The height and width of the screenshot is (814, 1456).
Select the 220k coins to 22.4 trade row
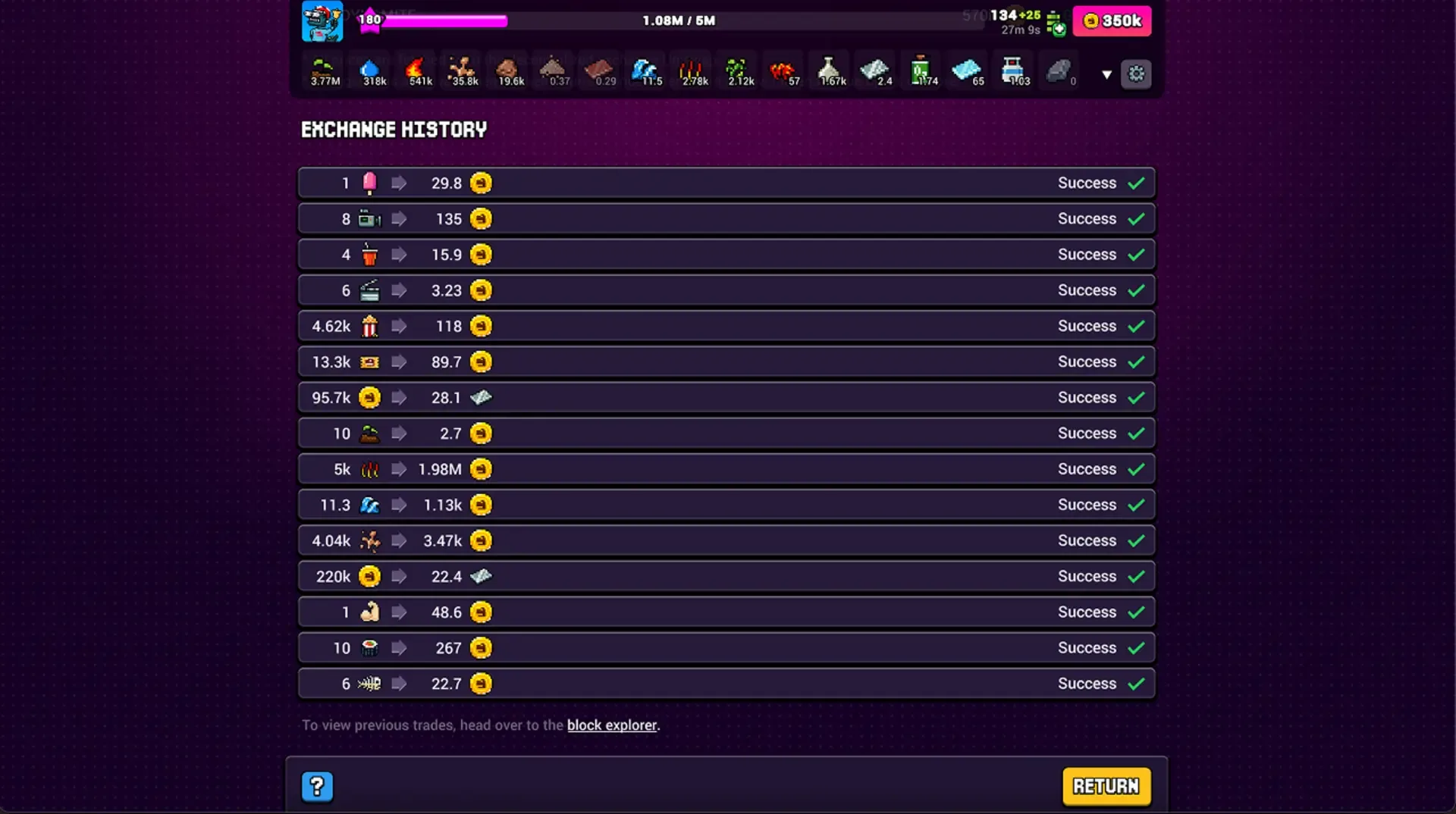click(x=726, y=577)
